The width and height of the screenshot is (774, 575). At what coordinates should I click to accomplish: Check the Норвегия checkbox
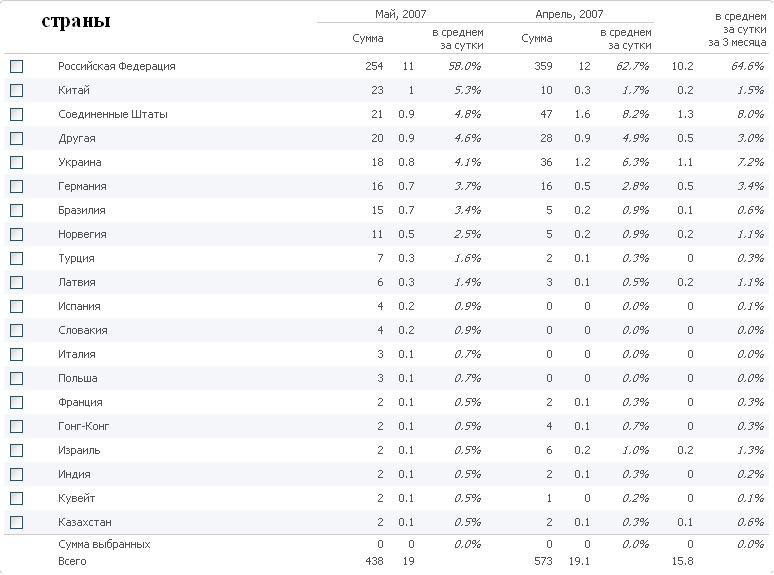(16, 234)
